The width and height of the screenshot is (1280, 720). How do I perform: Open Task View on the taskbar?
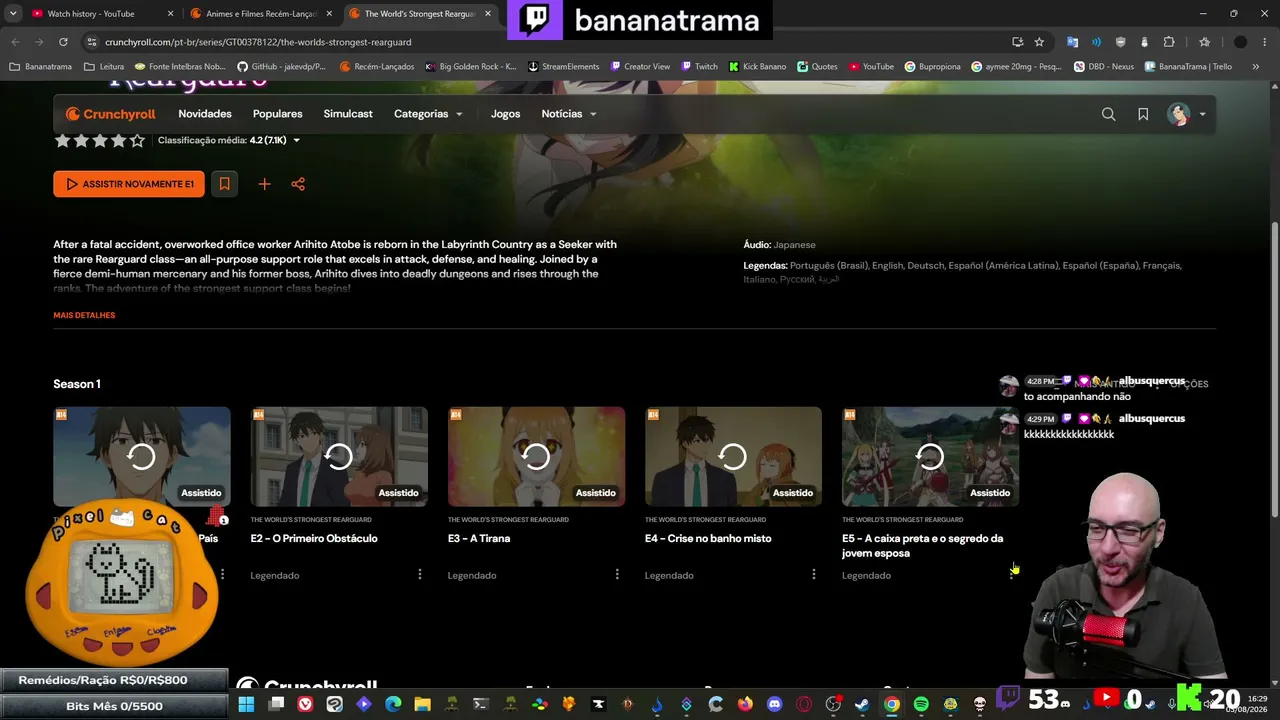click(x=276, y=704)
